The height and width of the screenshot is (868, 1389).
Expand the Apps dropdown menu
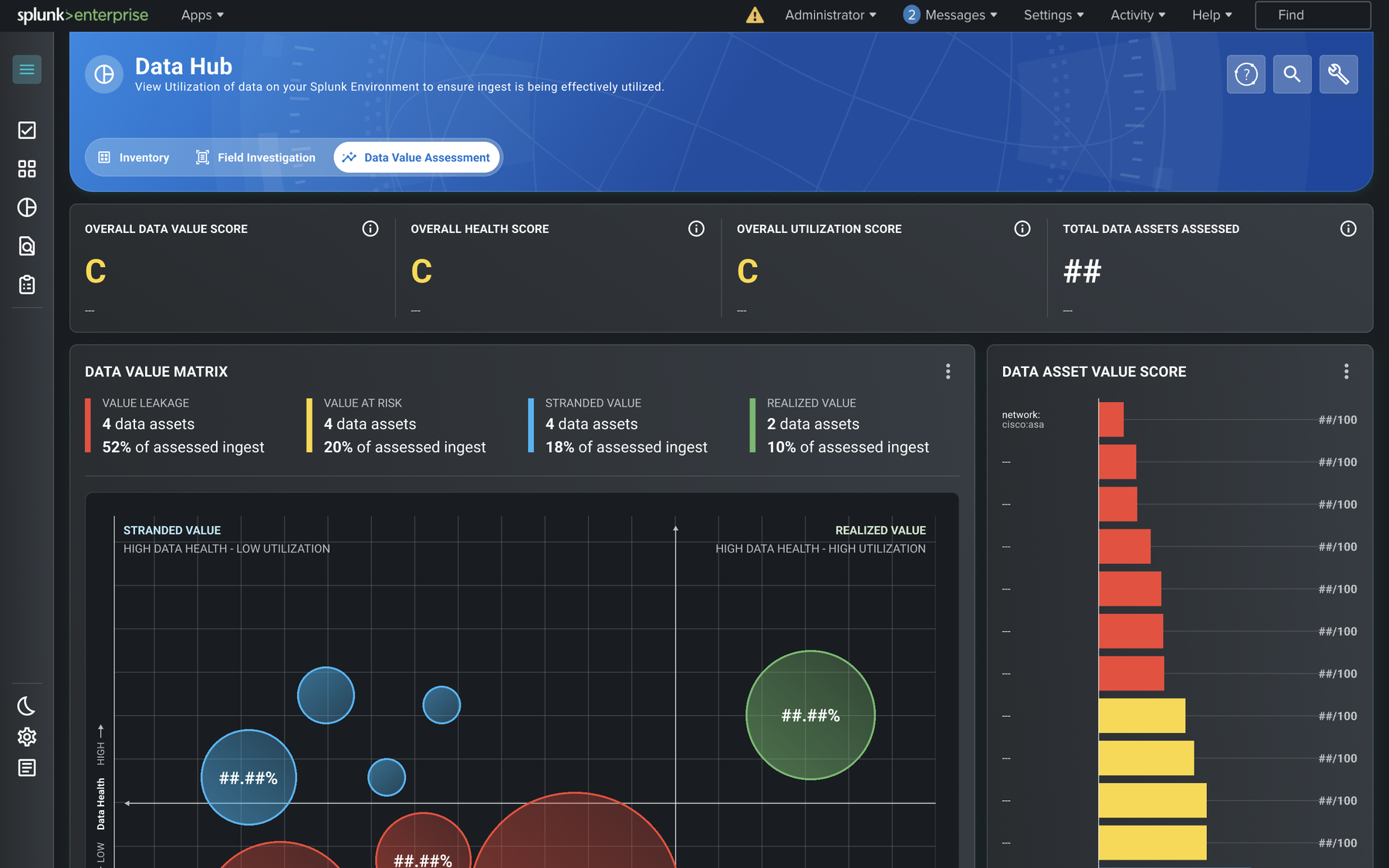tap(202, 15)
